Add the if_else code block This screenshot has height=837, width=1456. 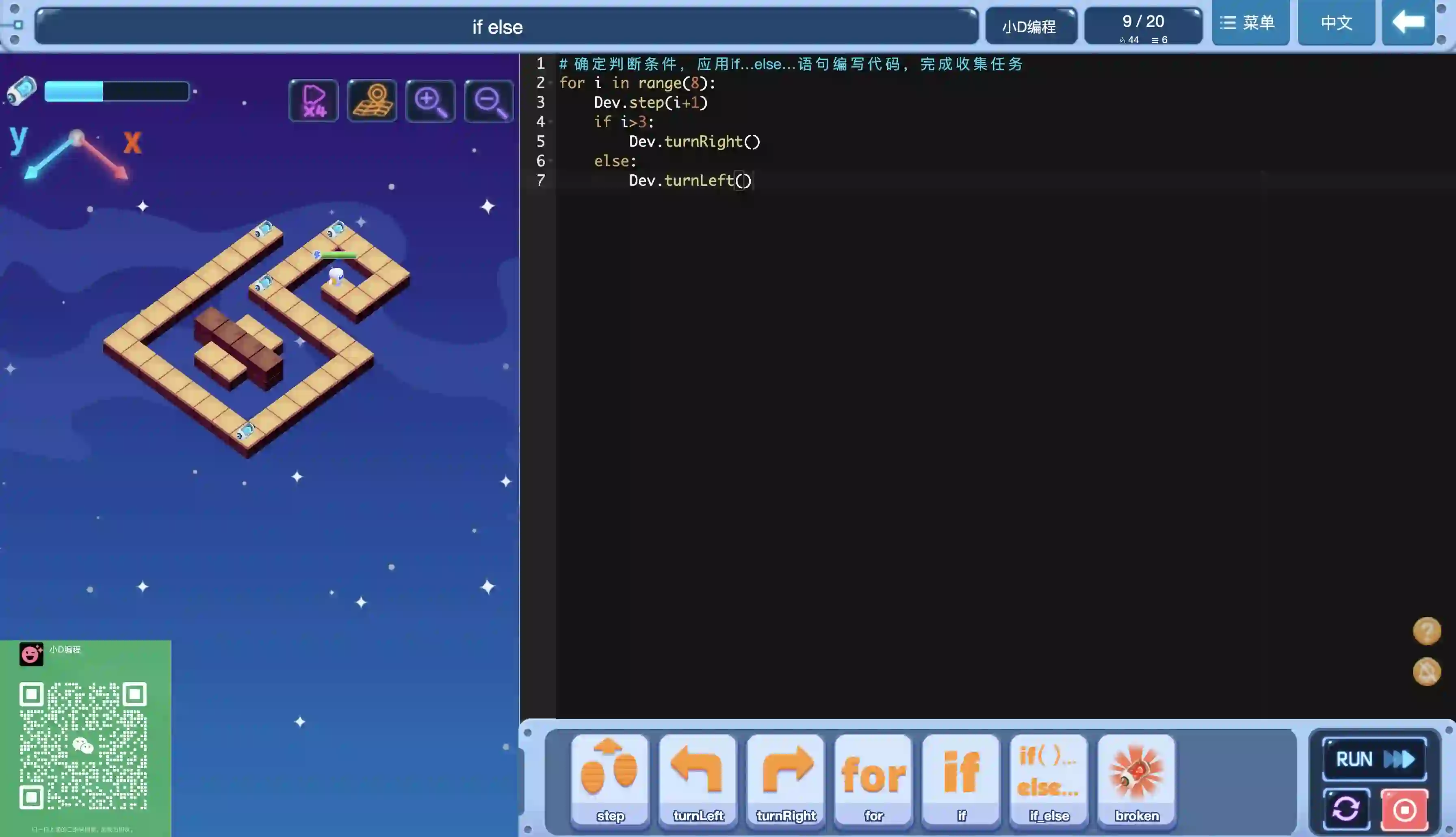click(x=1049, y=778)
